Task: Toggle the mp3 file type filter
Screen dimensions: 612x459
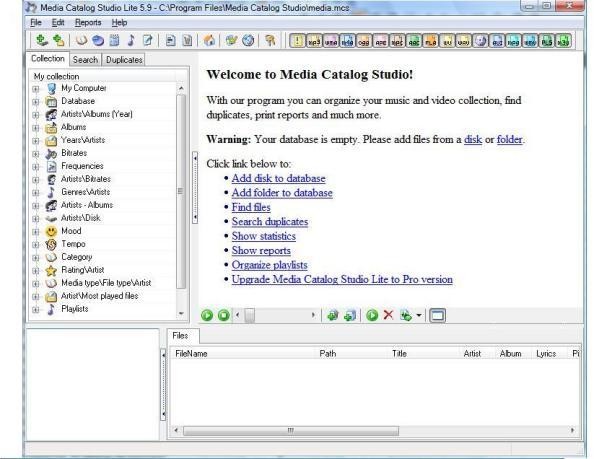Action: click(314, 41)
